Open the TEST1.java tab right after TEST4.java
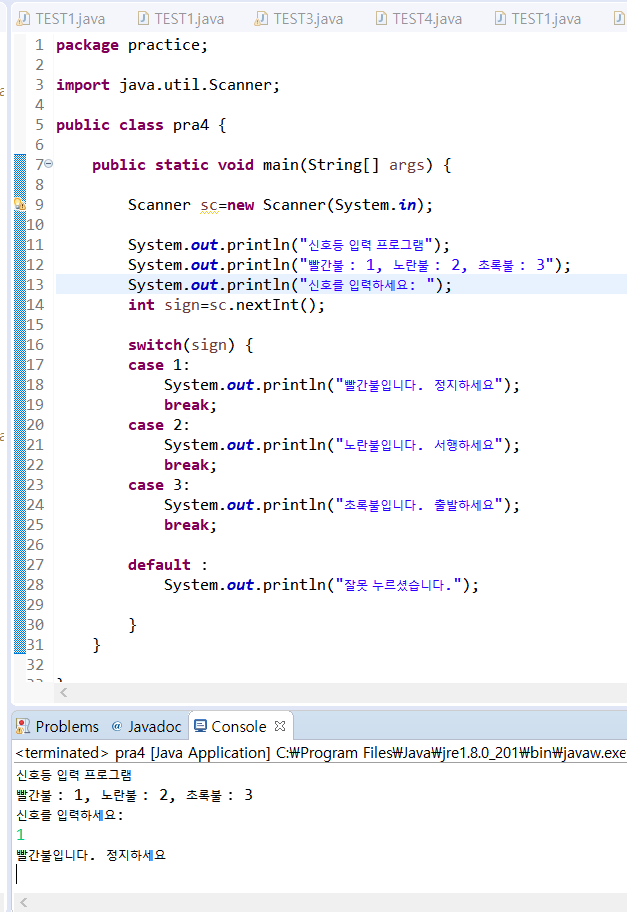The height and width of the screenshot is (912, 627). point(537,19)
